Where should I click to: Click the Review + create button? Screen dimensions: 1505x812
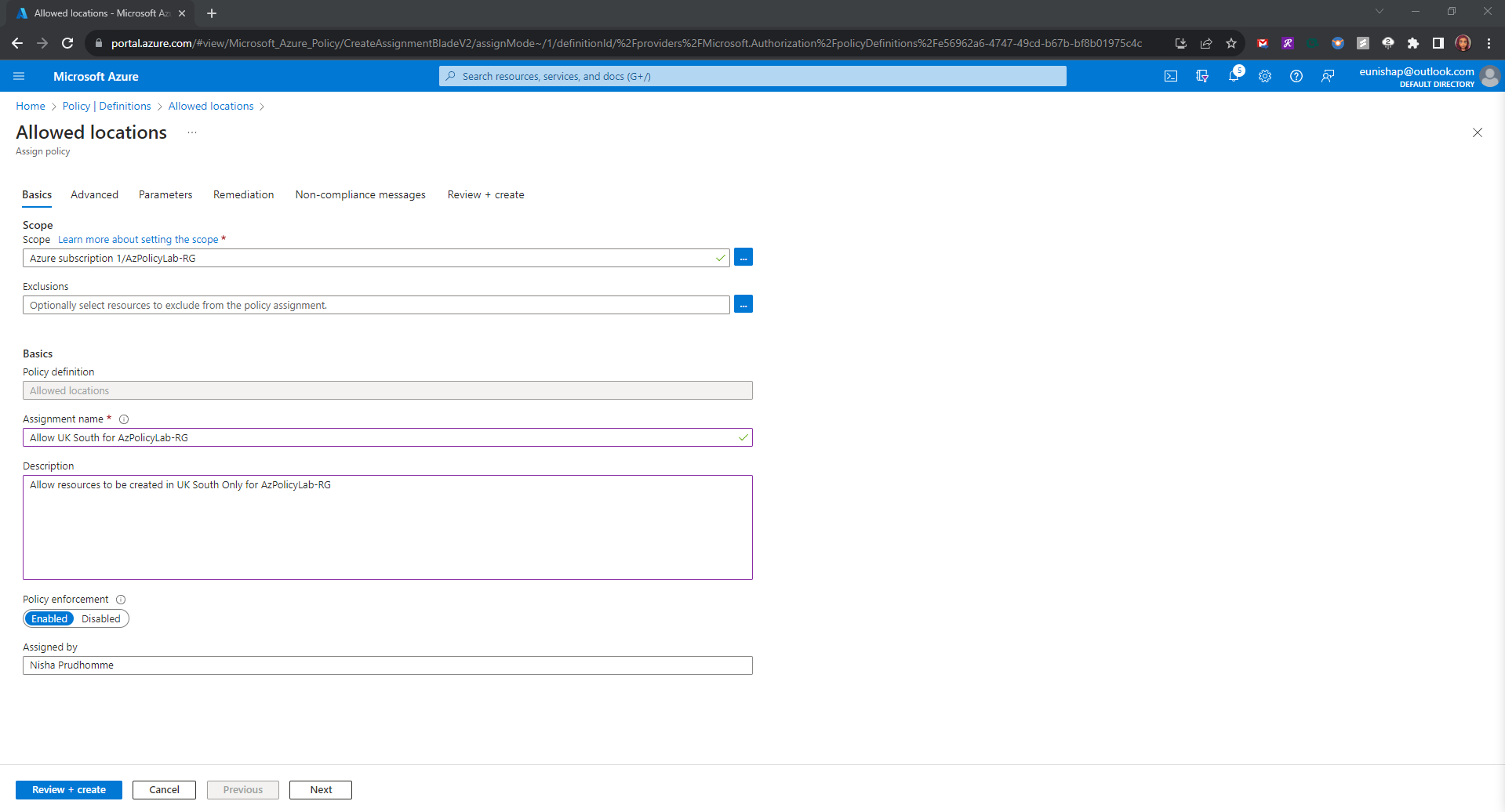point(69,789)
